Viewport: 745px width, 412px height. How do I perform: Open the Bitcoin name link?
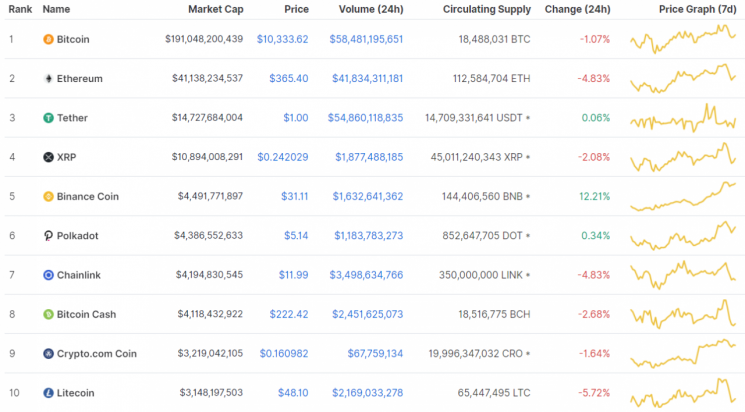(x=73, y=39)
